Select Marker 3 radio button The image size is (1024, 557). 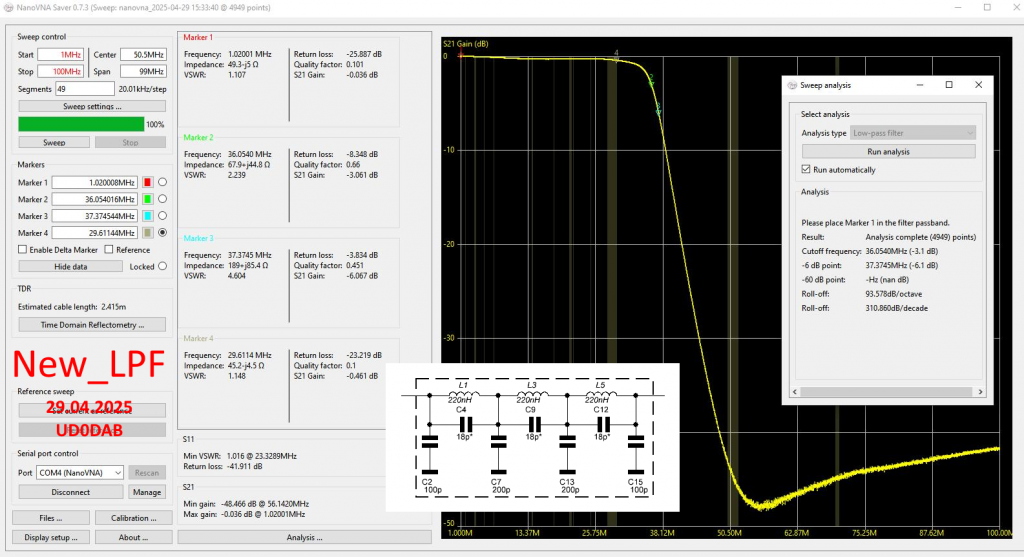[x=163, y=215]
